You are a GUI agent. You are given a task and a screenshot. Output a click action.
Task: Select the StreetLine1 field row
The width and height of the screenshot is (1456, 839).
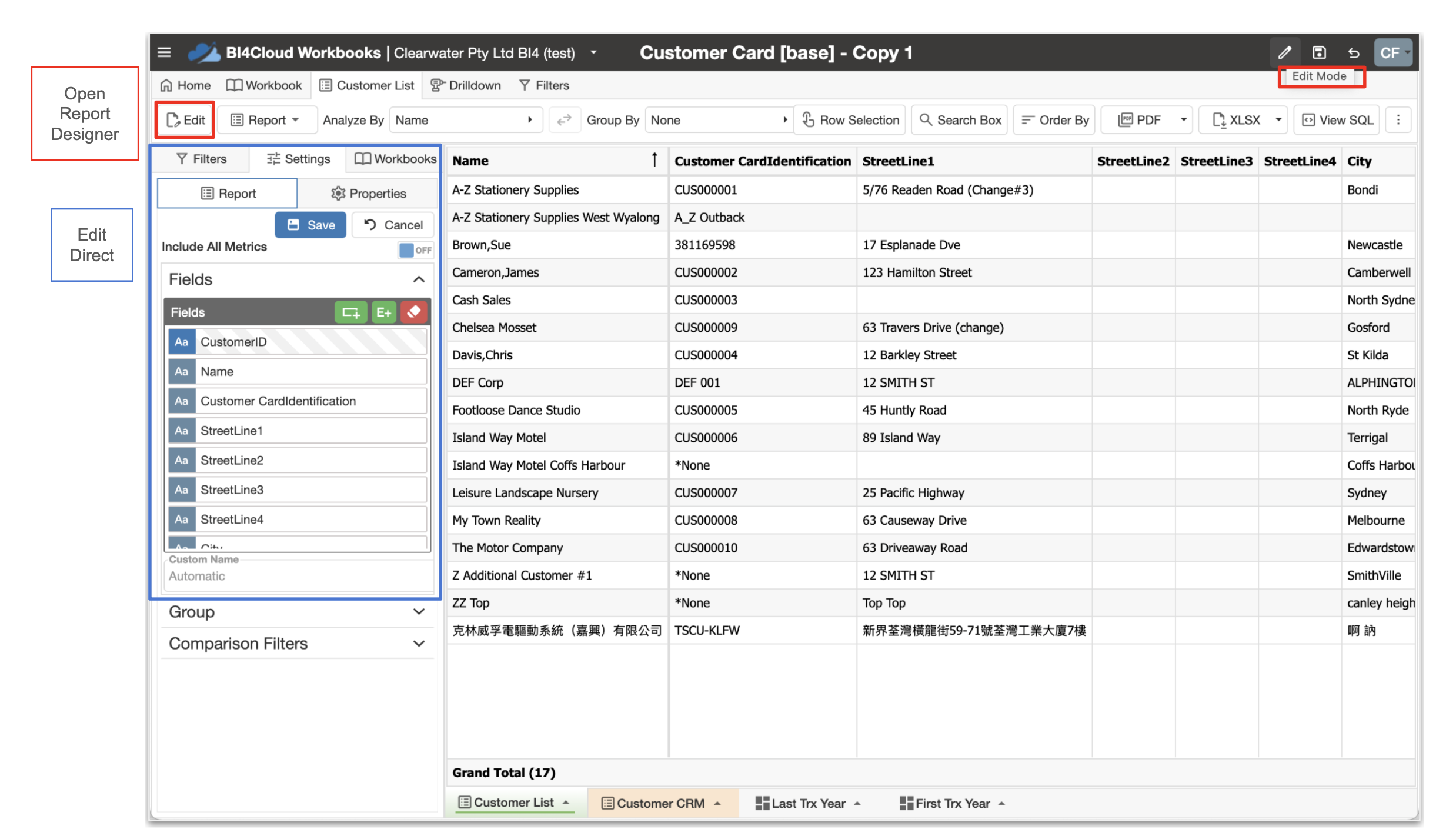tap(298, 431)
